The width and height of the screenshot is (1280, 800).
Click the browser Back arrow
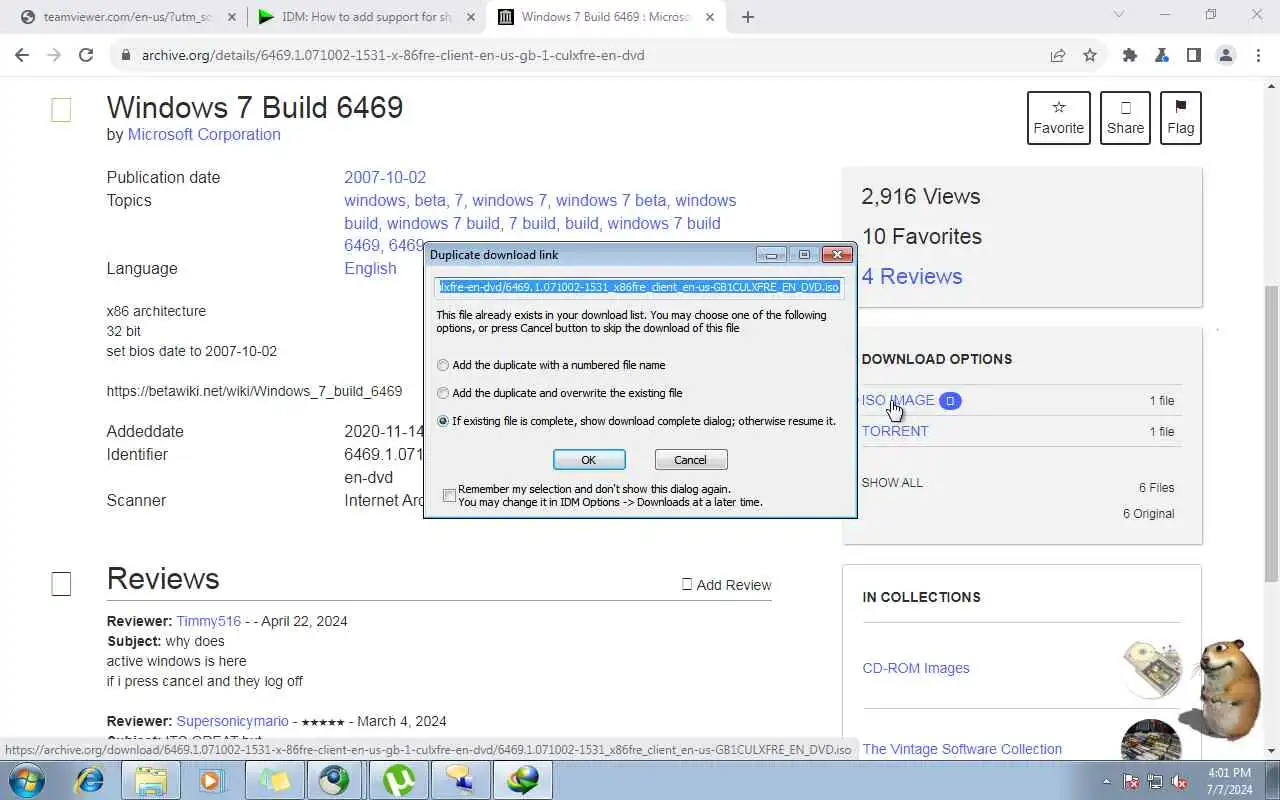click(22, 55)
